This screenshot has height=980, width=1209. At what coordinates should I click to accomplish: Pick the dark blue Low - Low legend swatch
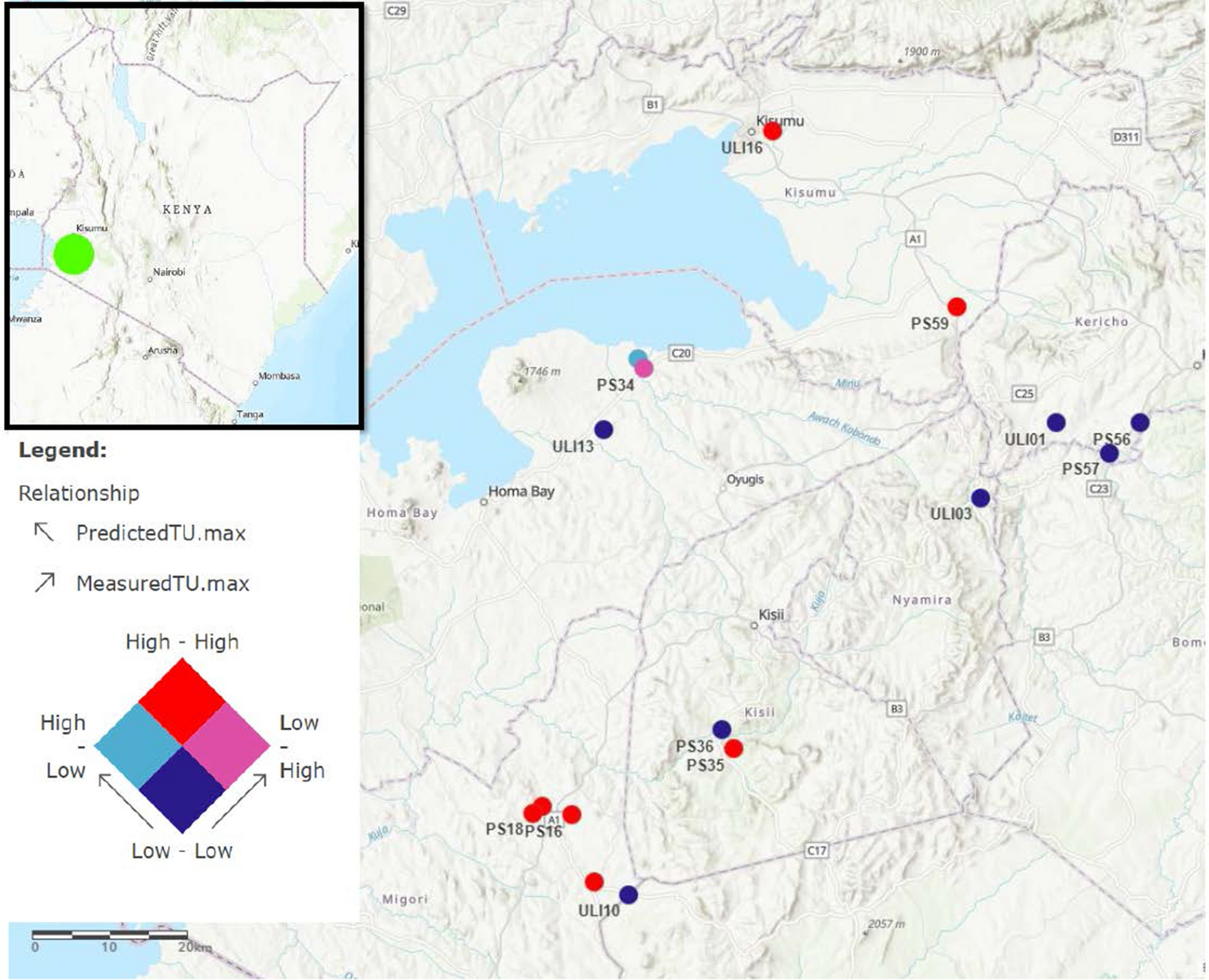182,790
